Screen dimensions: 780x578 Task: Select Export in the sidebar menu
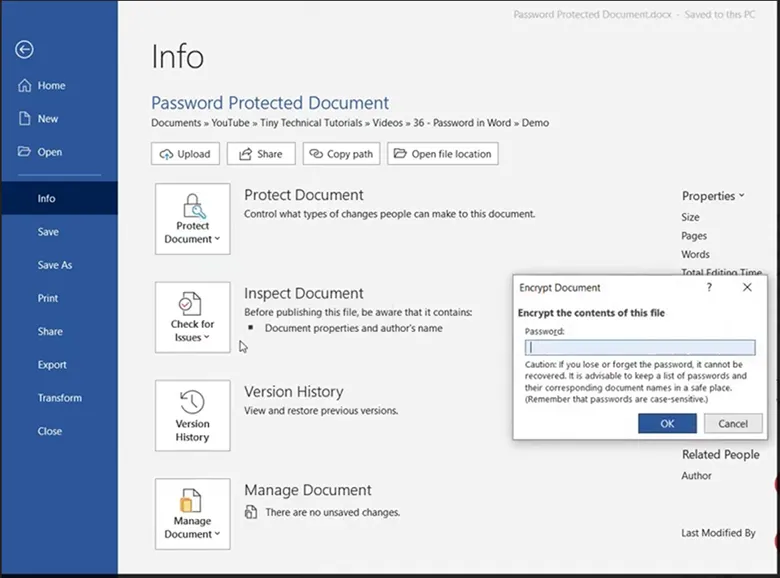(x=52, y=365)
